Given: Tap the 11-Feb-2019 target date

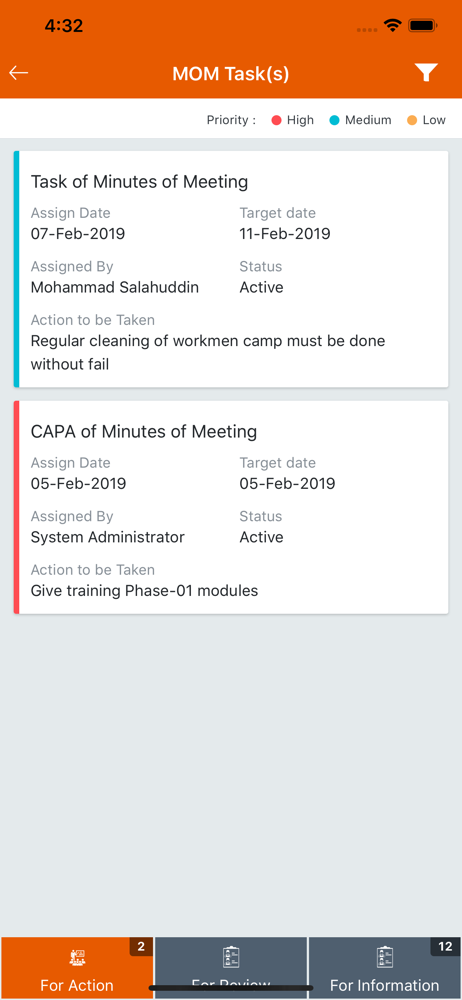Looking at the screenshot, I should pos(285,234).
